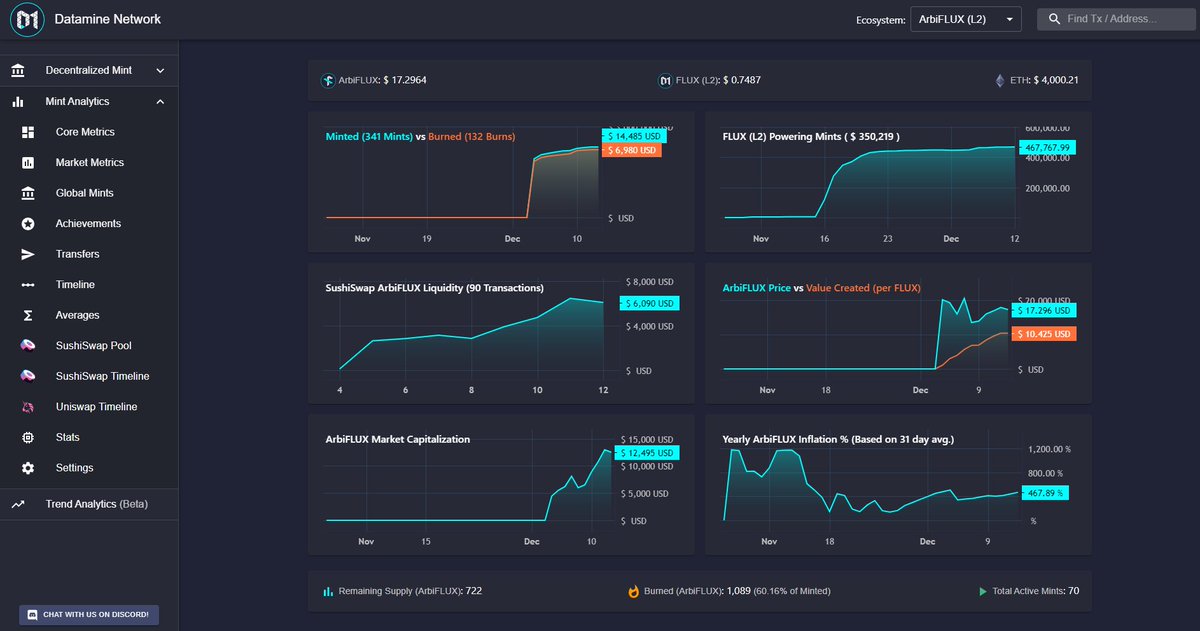Click the orange $ 6,980 USD burned tag

[x=632, y=150]
